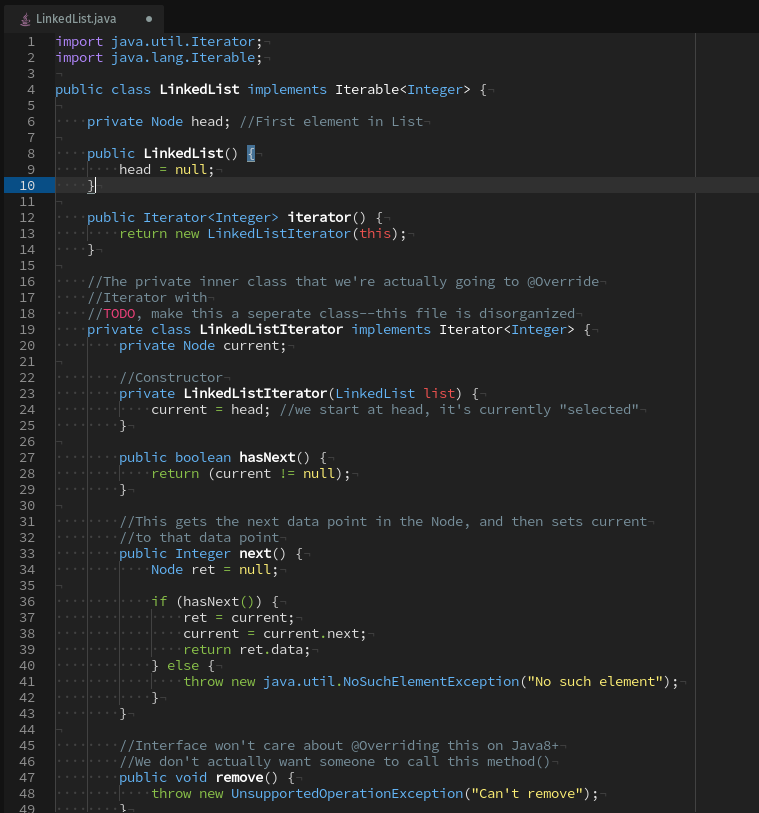Click the comment "//First element in List"
The height and width of the screenshot is (813, 759).
click(x=331, y=122)
